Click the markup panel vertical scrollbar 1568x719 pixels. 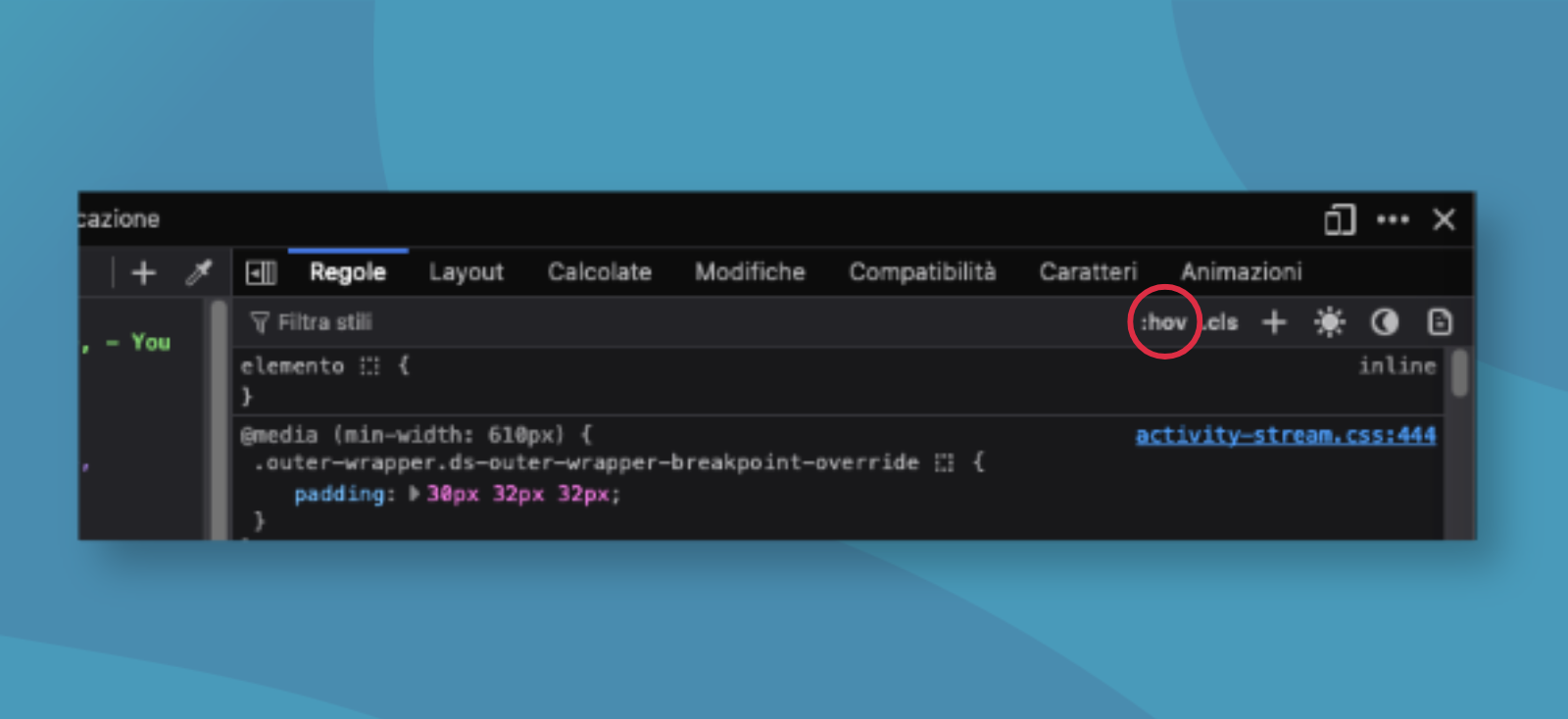218,419
